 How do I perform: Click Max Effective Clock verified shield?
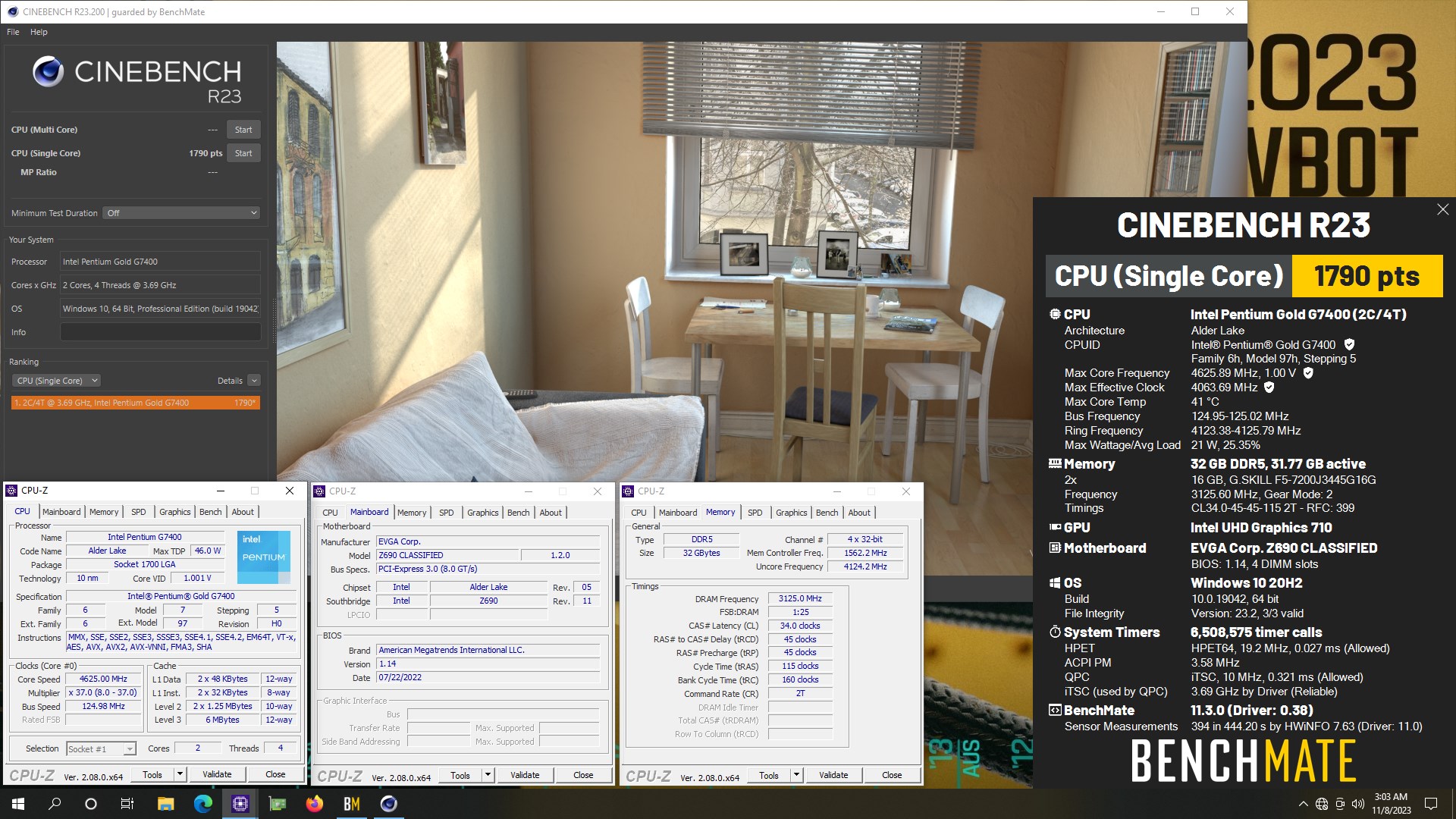[x=1269, y=388]
